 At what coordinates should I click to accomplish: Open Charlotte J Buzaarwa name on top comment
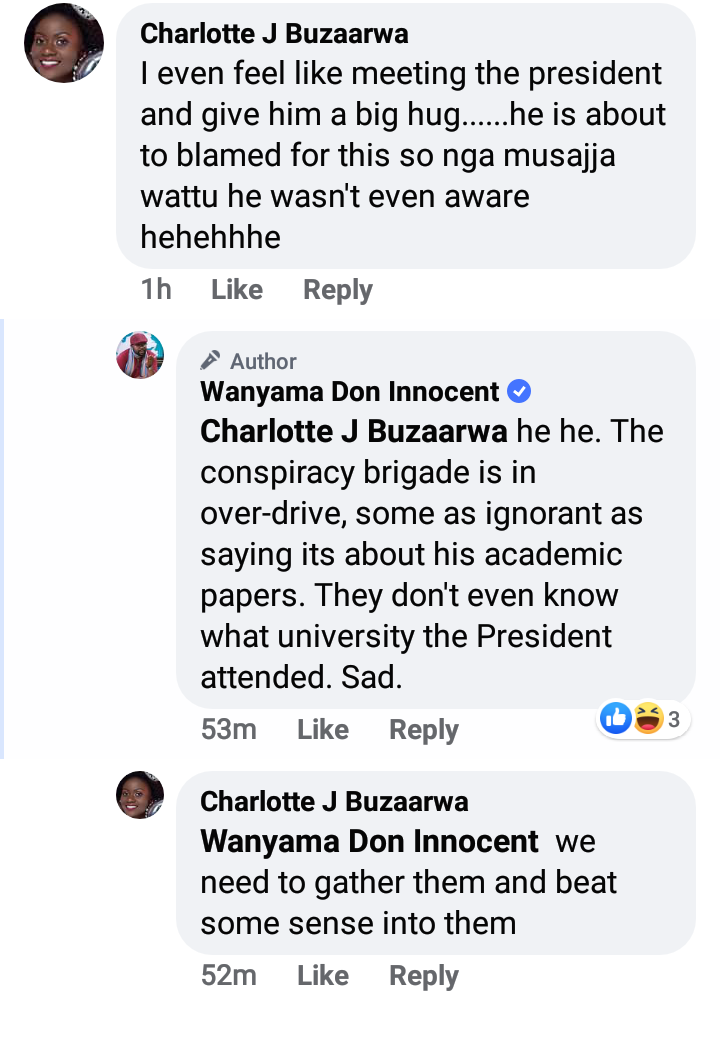(274, 33)
